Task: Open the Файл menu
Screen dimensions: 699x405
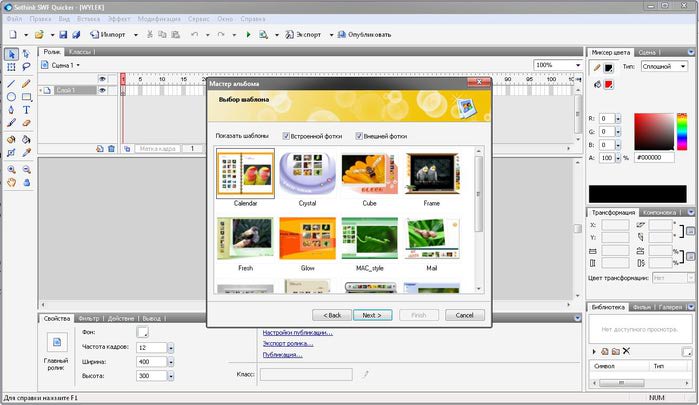Action: pyautogui.click(x=14, y=19)
